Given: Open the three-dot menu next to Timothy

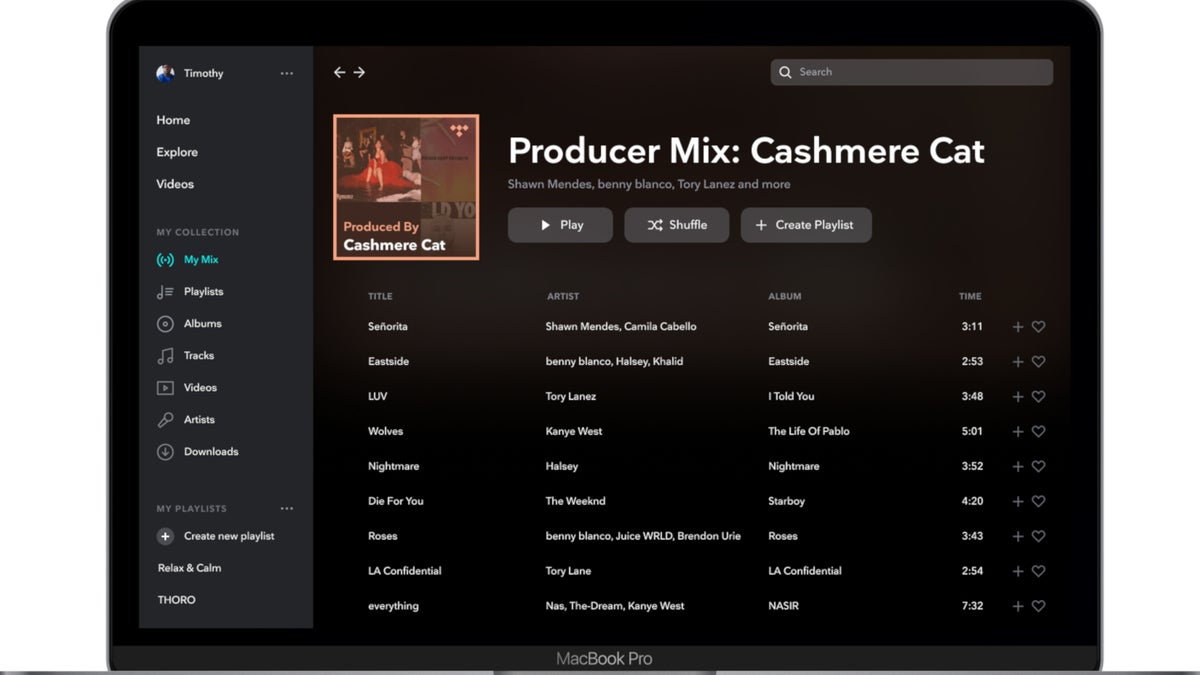Looking at the screenshot, I should click(x=287, y=73).
